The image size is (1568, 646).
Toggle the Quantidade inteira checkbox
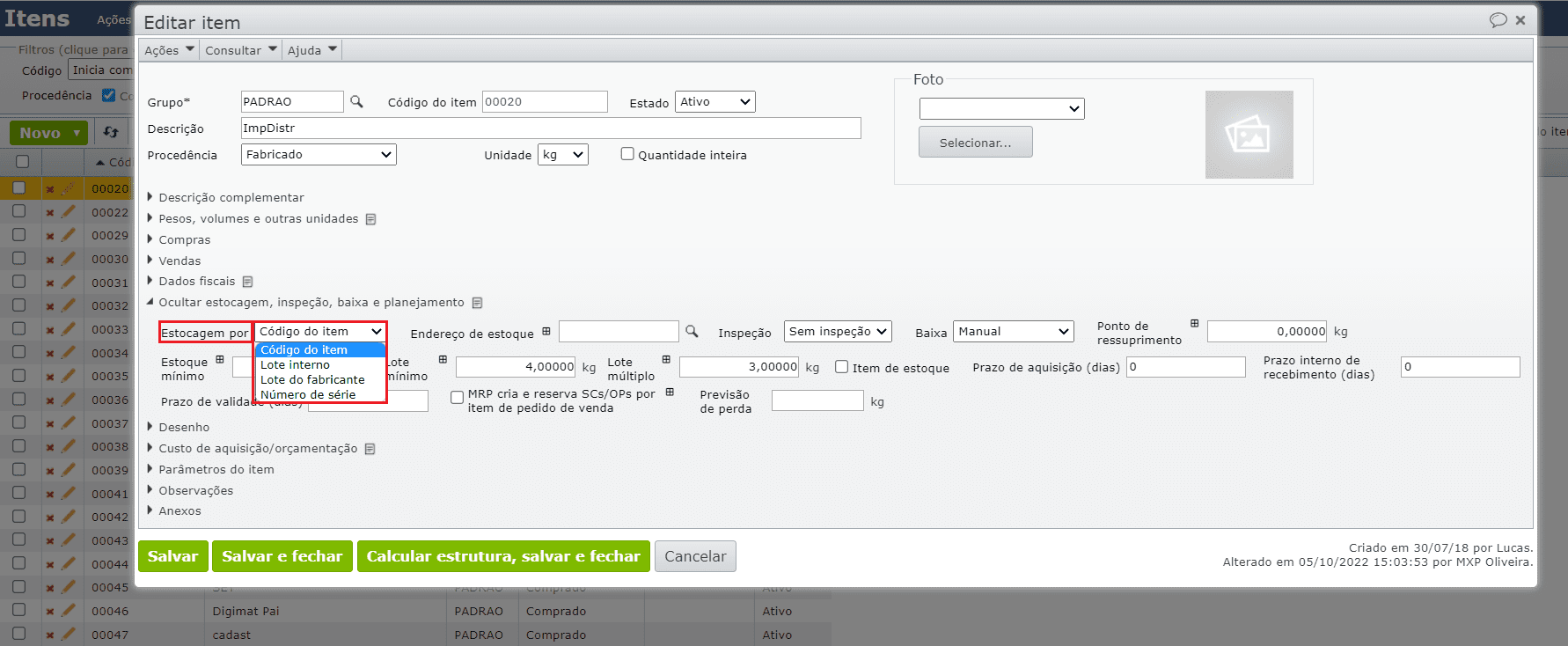click(627, 154)
